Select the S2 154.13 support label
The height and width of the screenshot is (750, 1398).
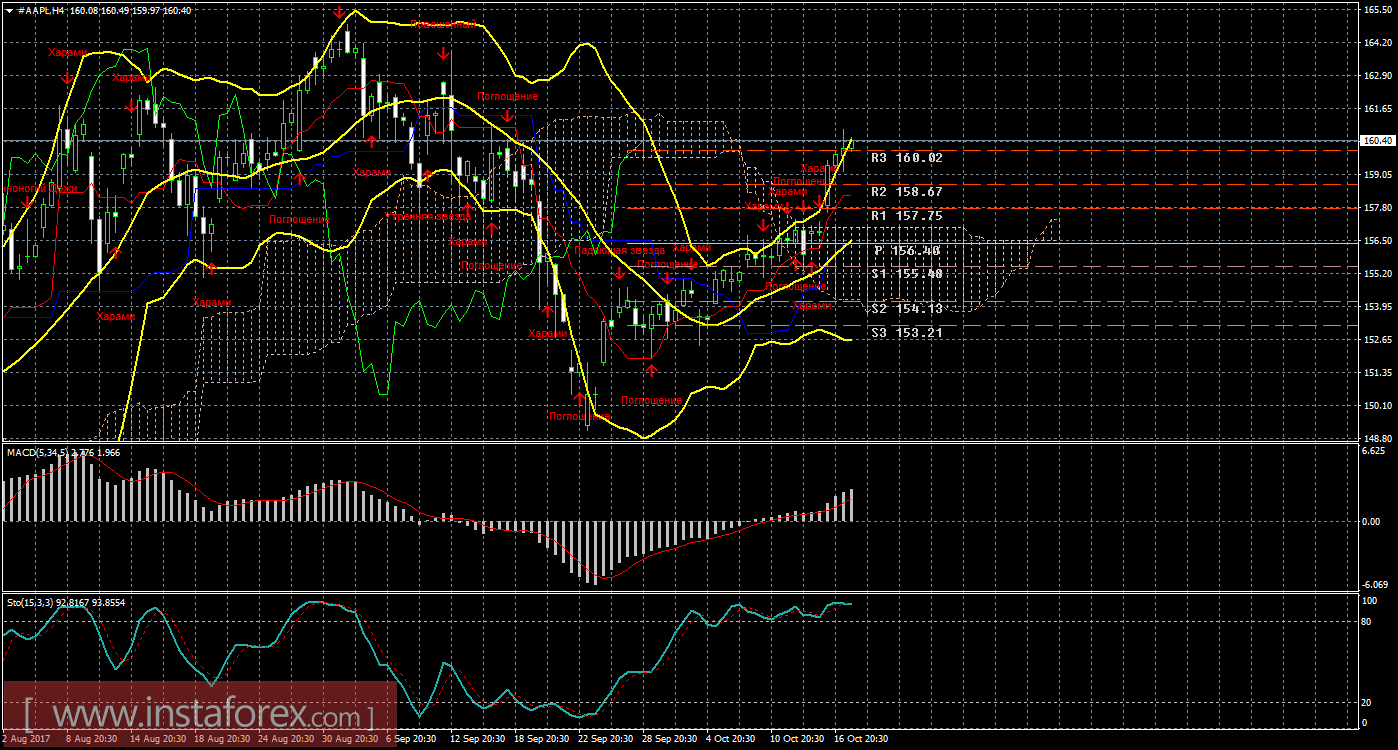(905, 309)
